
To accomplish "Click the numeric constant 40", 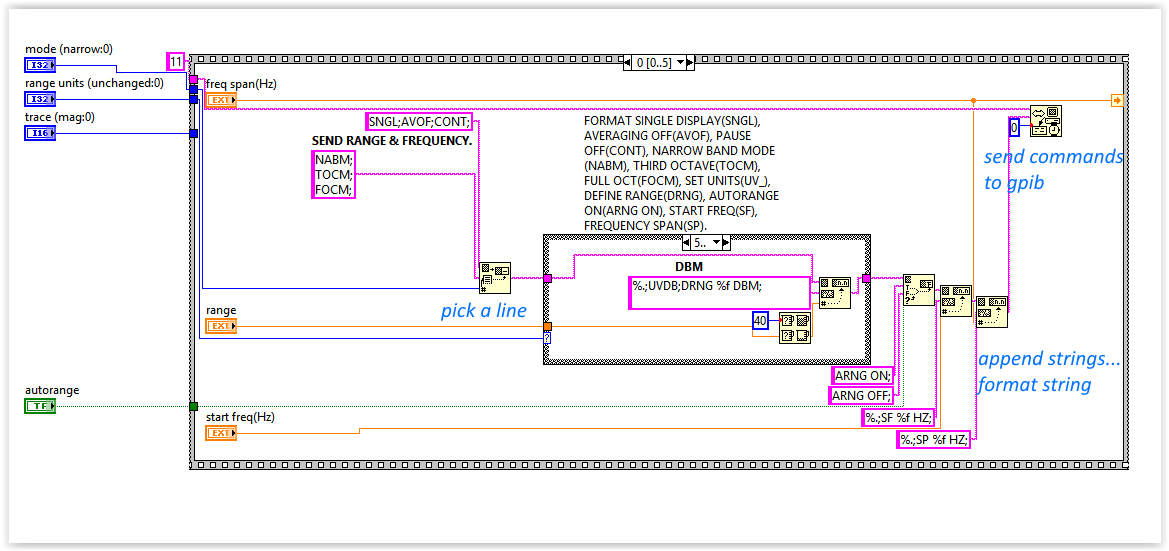I will [760, 321].
